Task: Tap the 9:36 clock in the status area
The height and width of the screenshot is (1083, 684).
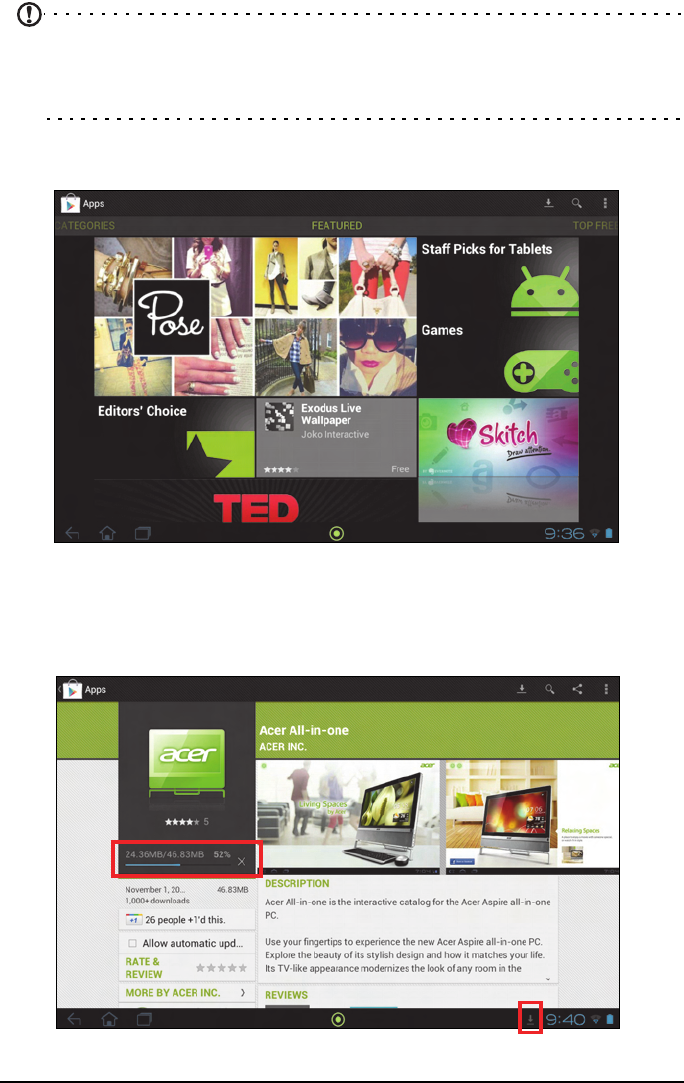Action: pyautogui.click(x=564, y=533)
